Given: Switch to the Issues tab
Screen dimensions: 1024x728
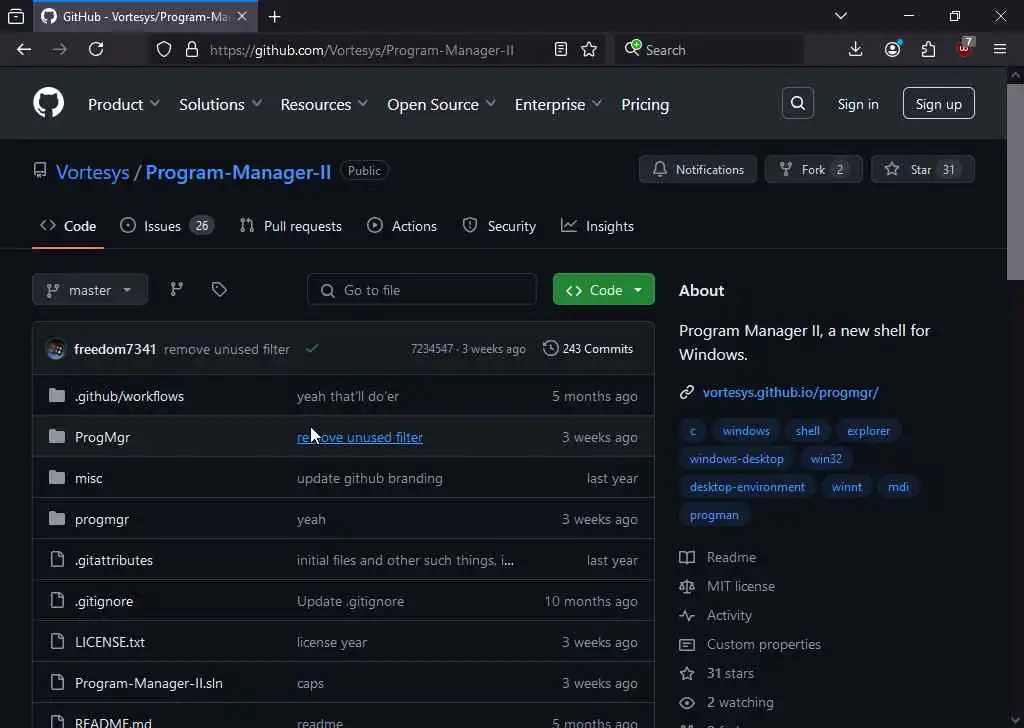Looking at the screenshot, I should [x=167, y=226].
